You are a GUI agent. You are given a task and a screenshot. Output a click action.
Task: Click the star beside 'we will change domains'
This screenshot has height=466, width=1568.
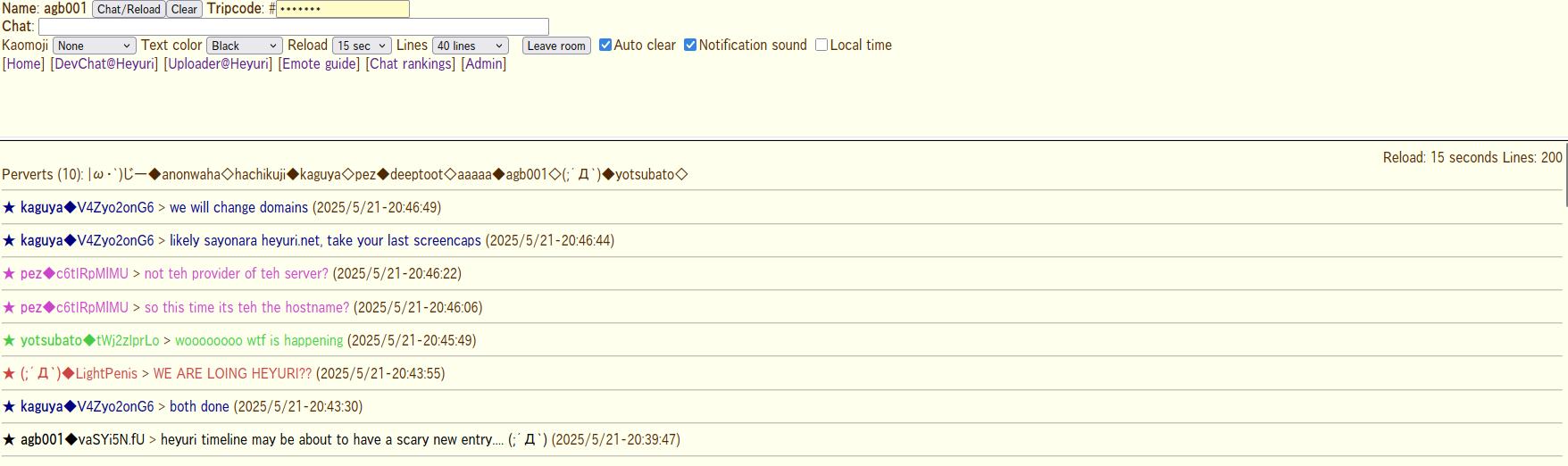[9, 207]
